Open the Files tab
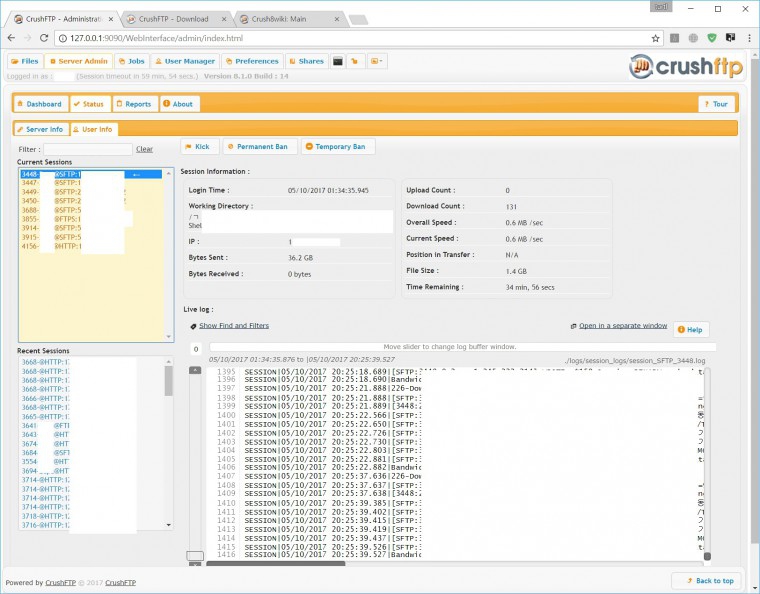This screenshot has width=760, height=594. 25,62
